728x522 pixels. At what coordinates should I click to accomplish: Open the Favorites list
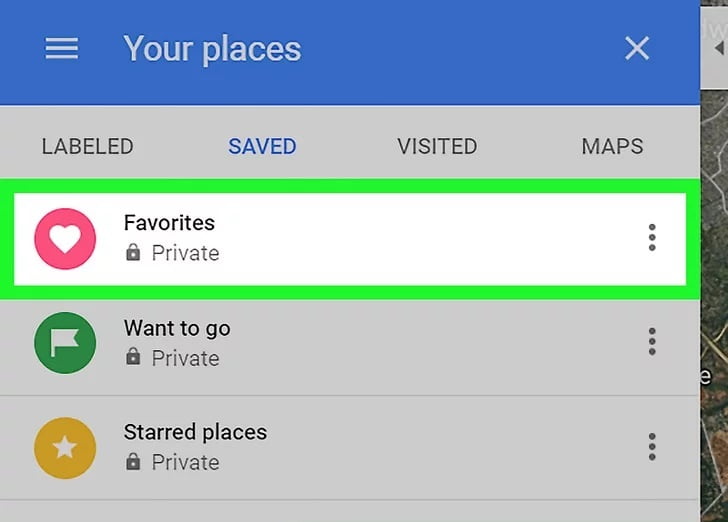point(350,239)
